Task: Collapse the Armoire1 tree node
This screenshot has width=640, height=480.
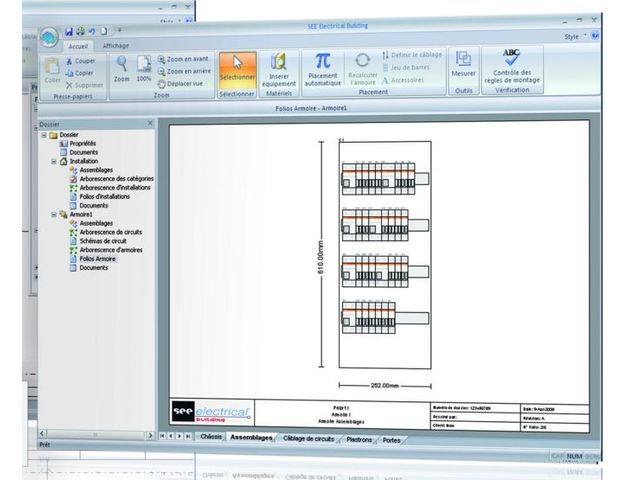Action: coord(53,214)
